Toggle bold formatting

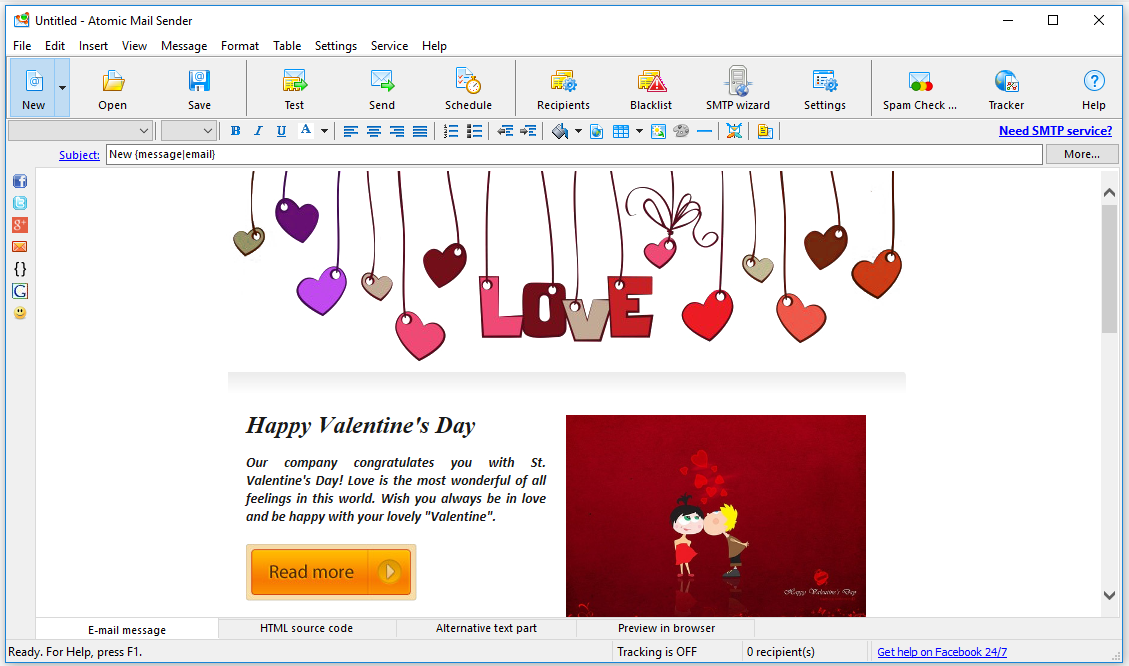coord(236,131)
